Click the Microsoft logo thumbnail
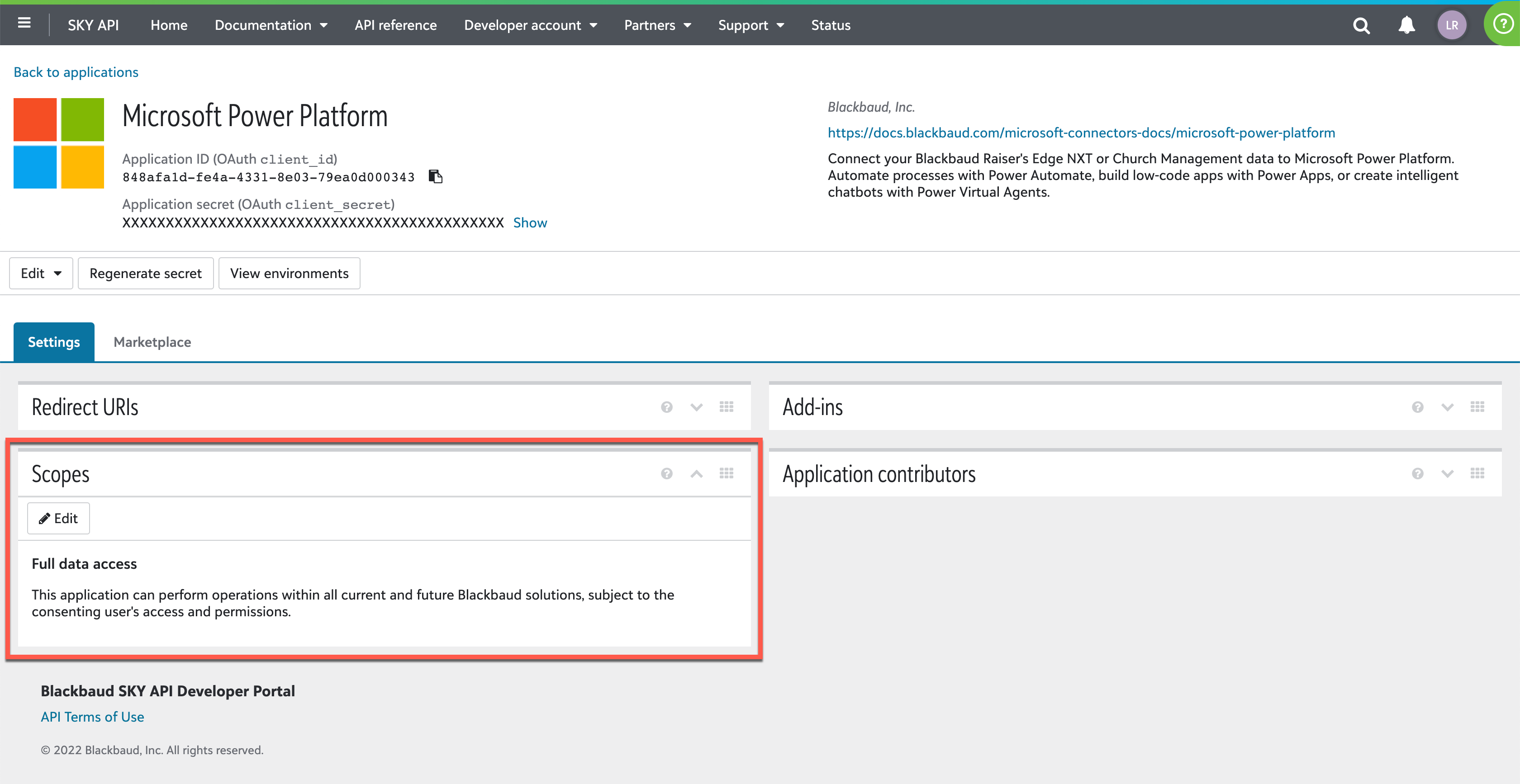The image size is (1520, 784). point(58,143)
